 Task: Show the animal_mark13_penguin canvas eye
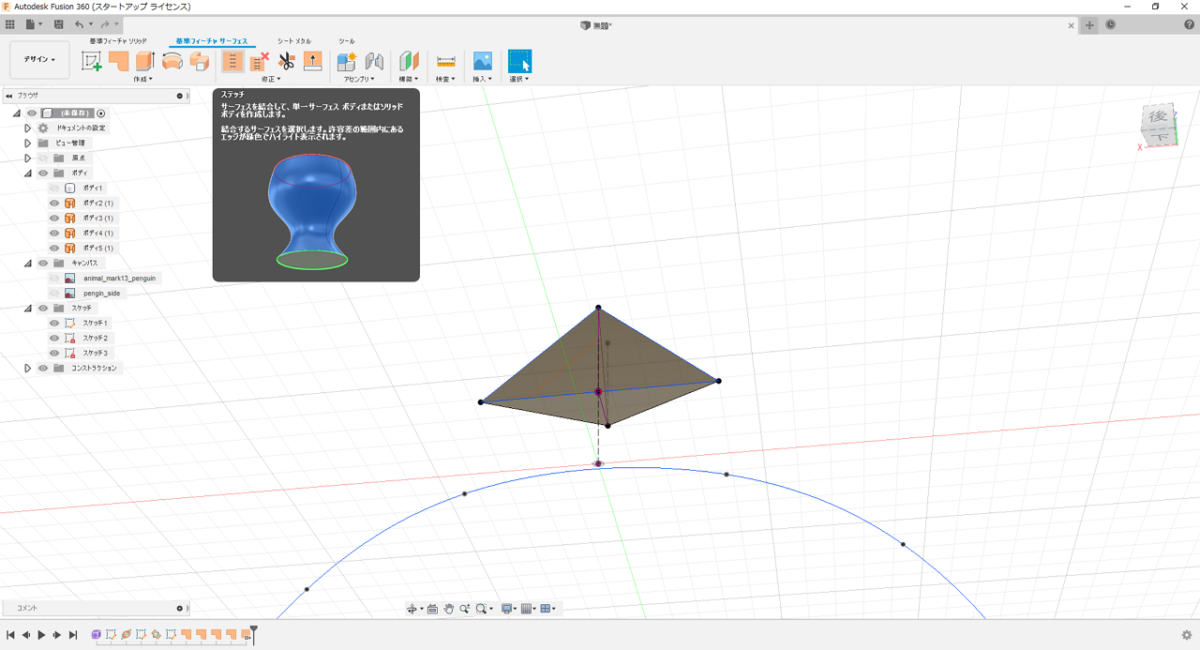[x=54, y=278]
